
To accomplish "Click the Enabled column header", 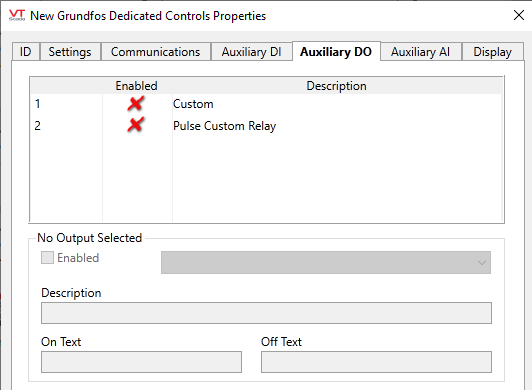I will (x=136, y=86).
